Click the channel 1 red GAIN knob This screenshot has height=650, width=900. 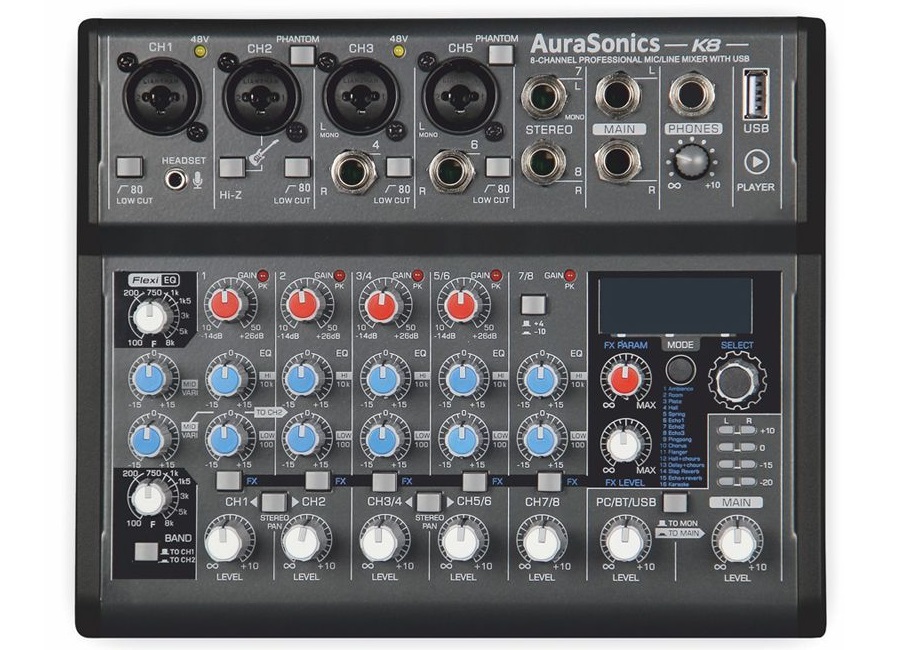coord(228,304)
